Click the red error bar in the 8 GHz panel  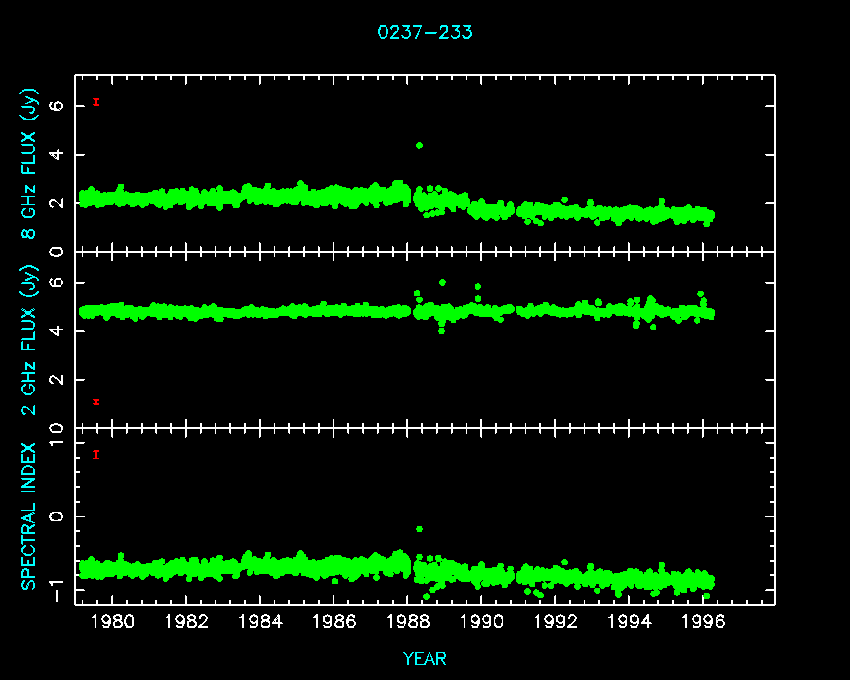pos(96,101)
